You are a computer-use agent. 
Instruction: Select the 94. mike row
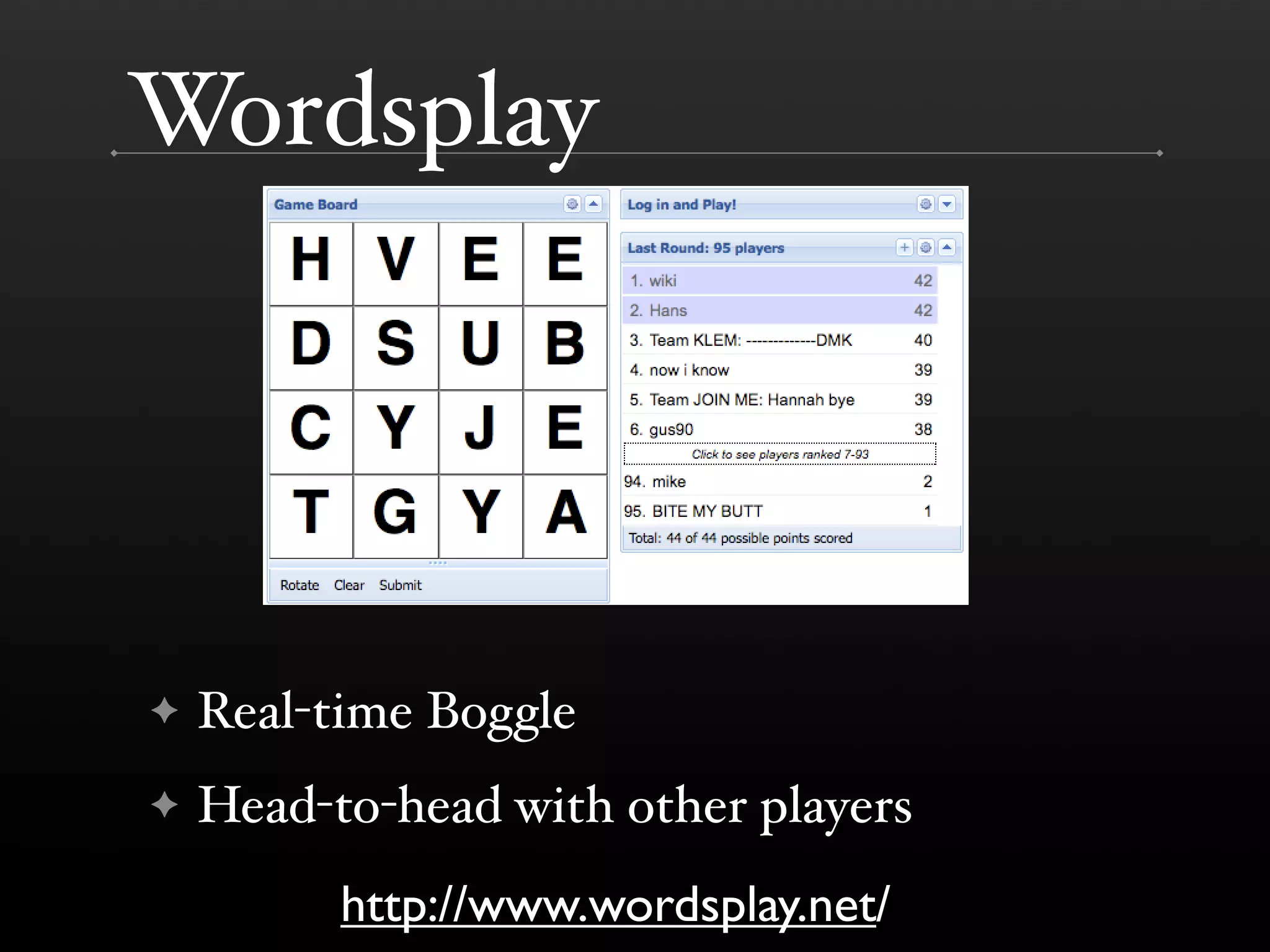pyautogui.click(x=779, y=481)
